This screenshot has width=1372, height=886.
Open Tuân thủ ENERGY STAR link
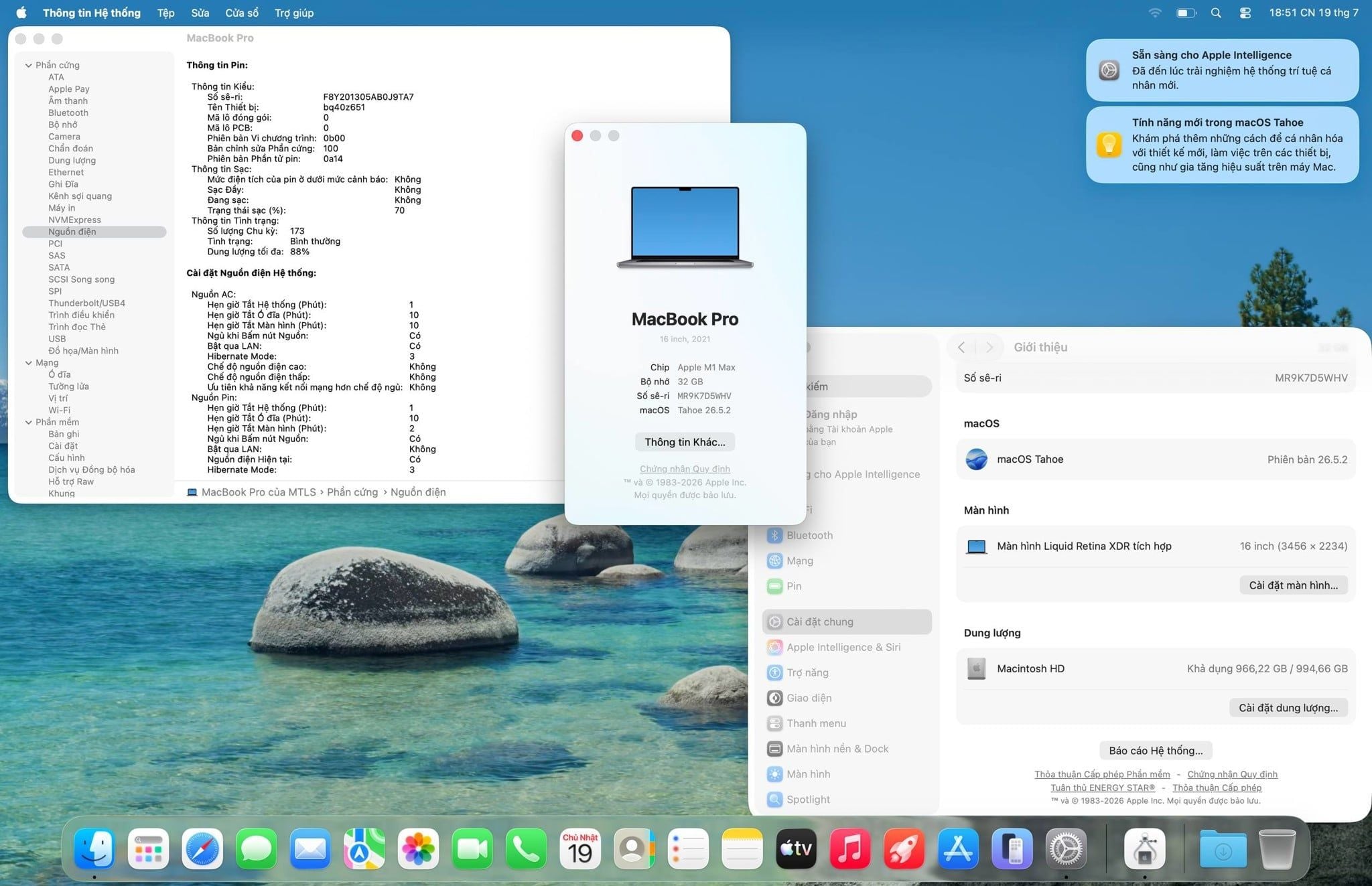pos(1103,788)
